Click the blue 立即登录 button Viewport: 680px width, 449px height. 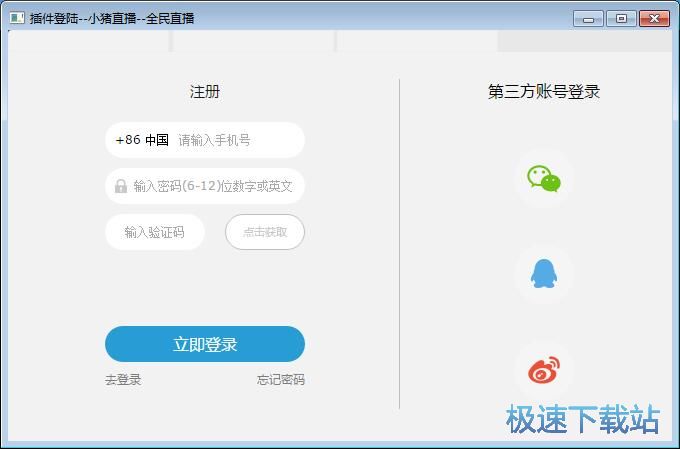pos(205,344)
